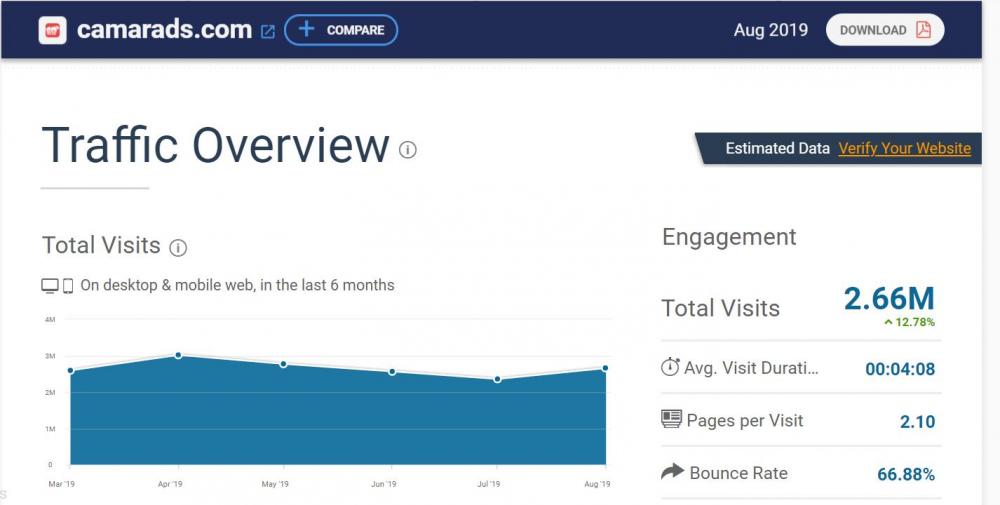Click the 2.66M total visits value

coord(889,298)
